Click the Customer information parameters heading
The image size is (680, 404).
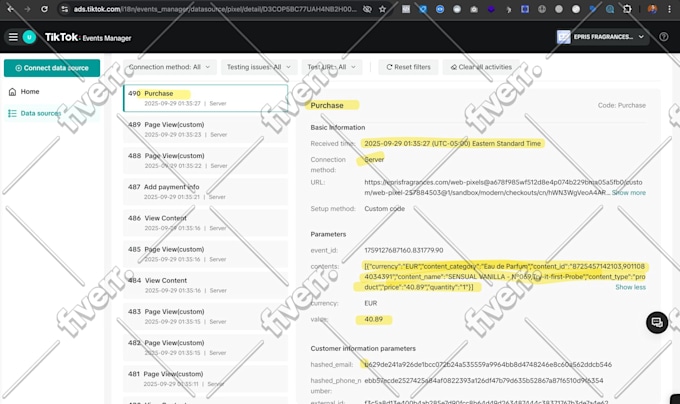point(363,349)
